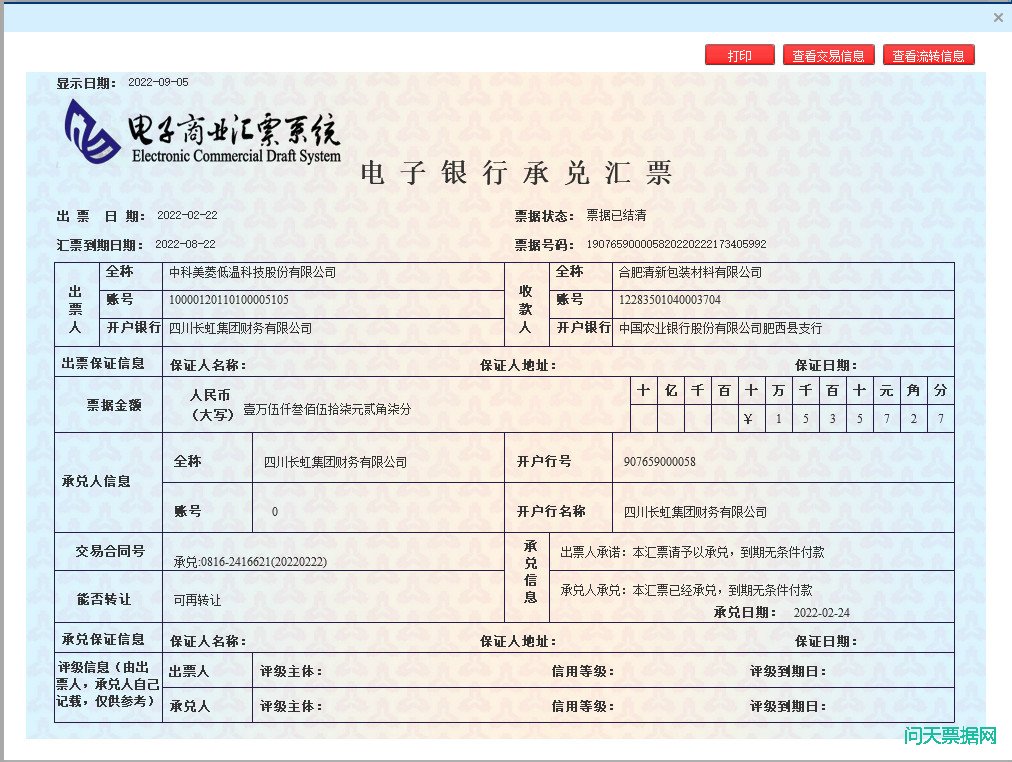Select transferability value 可再转让
The height and width of the screenshot is (762, 1012).
(x=197, y=600)
